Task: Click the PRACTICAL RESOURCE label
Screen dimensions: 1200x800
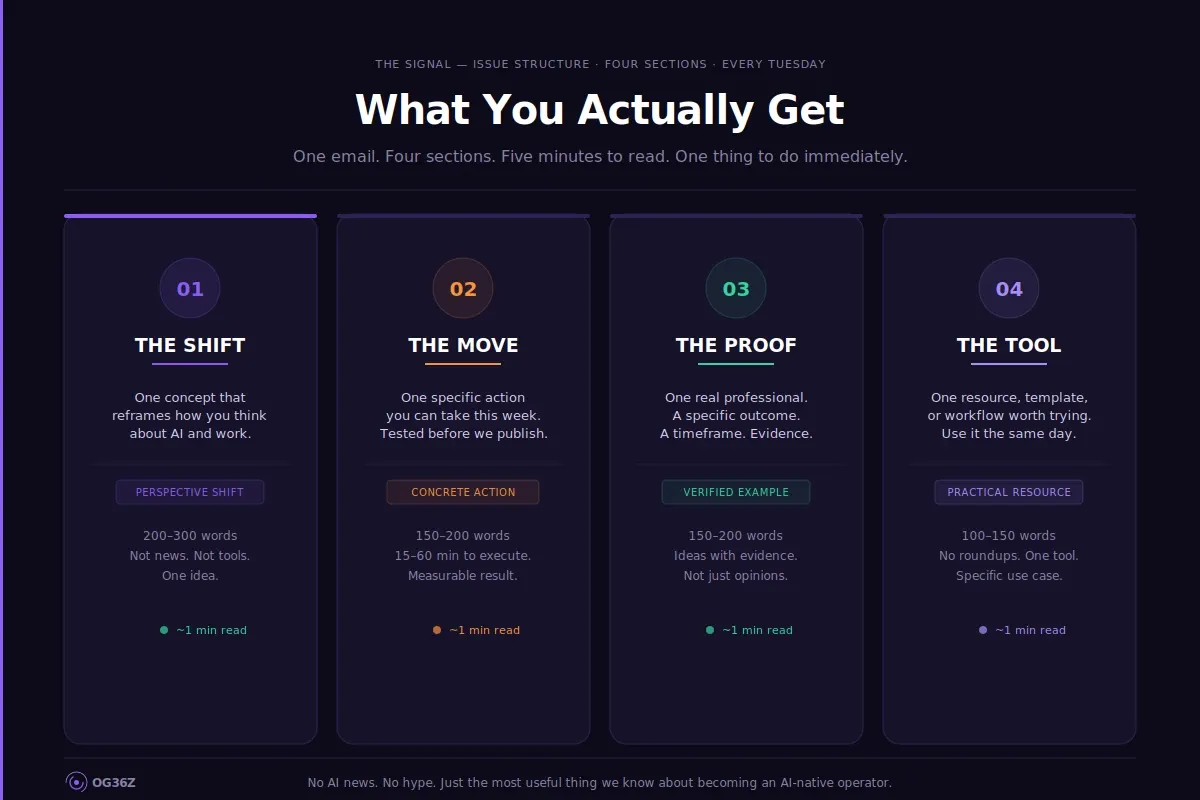Action: pos(1009,492)
